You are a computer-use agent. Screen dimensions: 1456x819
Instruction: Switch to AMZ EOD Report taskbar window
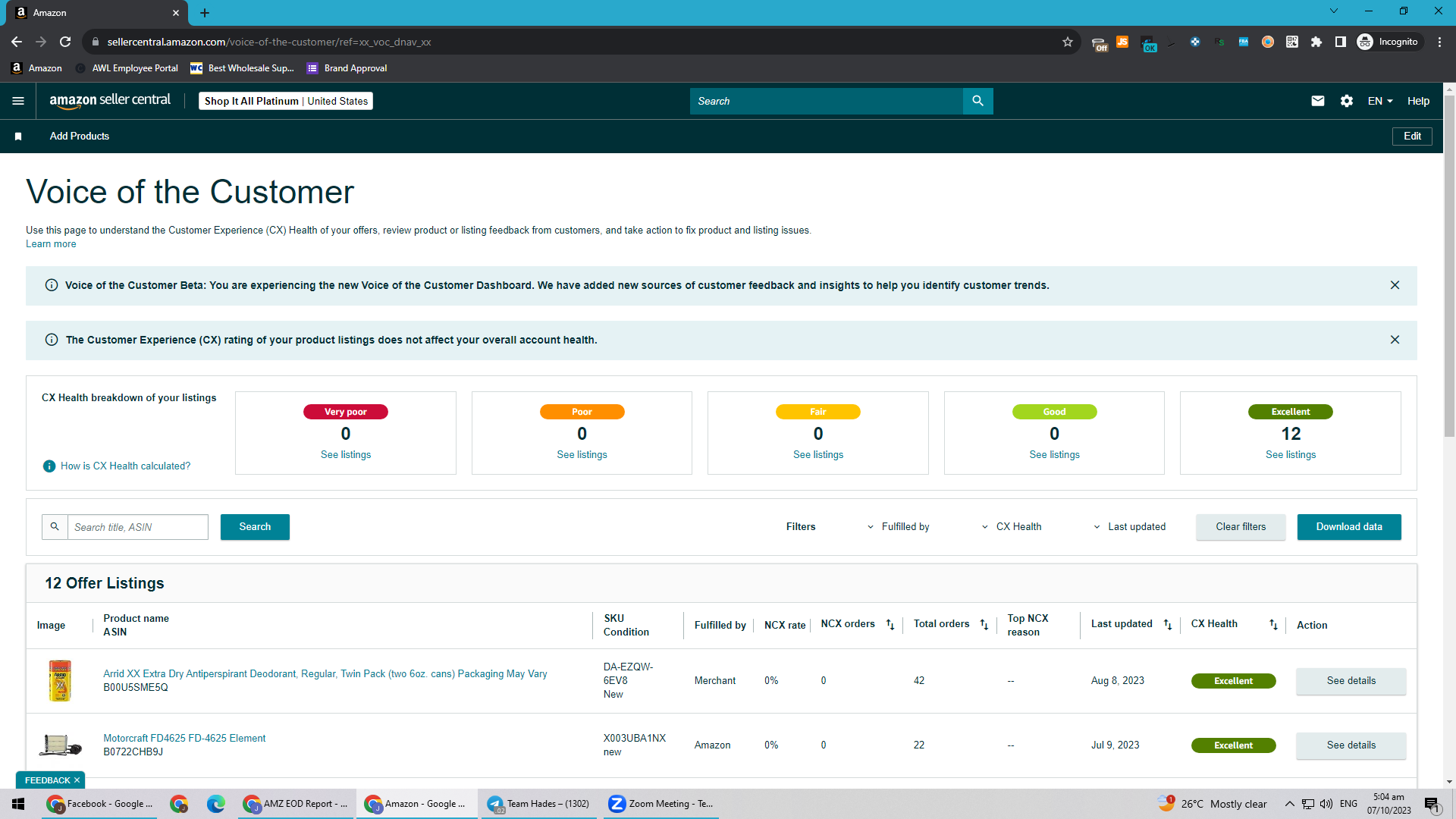click(296, 804)
